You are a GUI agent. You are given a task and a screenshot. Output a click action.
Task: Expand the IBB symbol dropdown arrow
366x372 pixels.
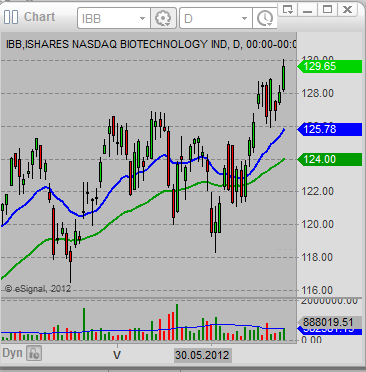tap(143, 18)
